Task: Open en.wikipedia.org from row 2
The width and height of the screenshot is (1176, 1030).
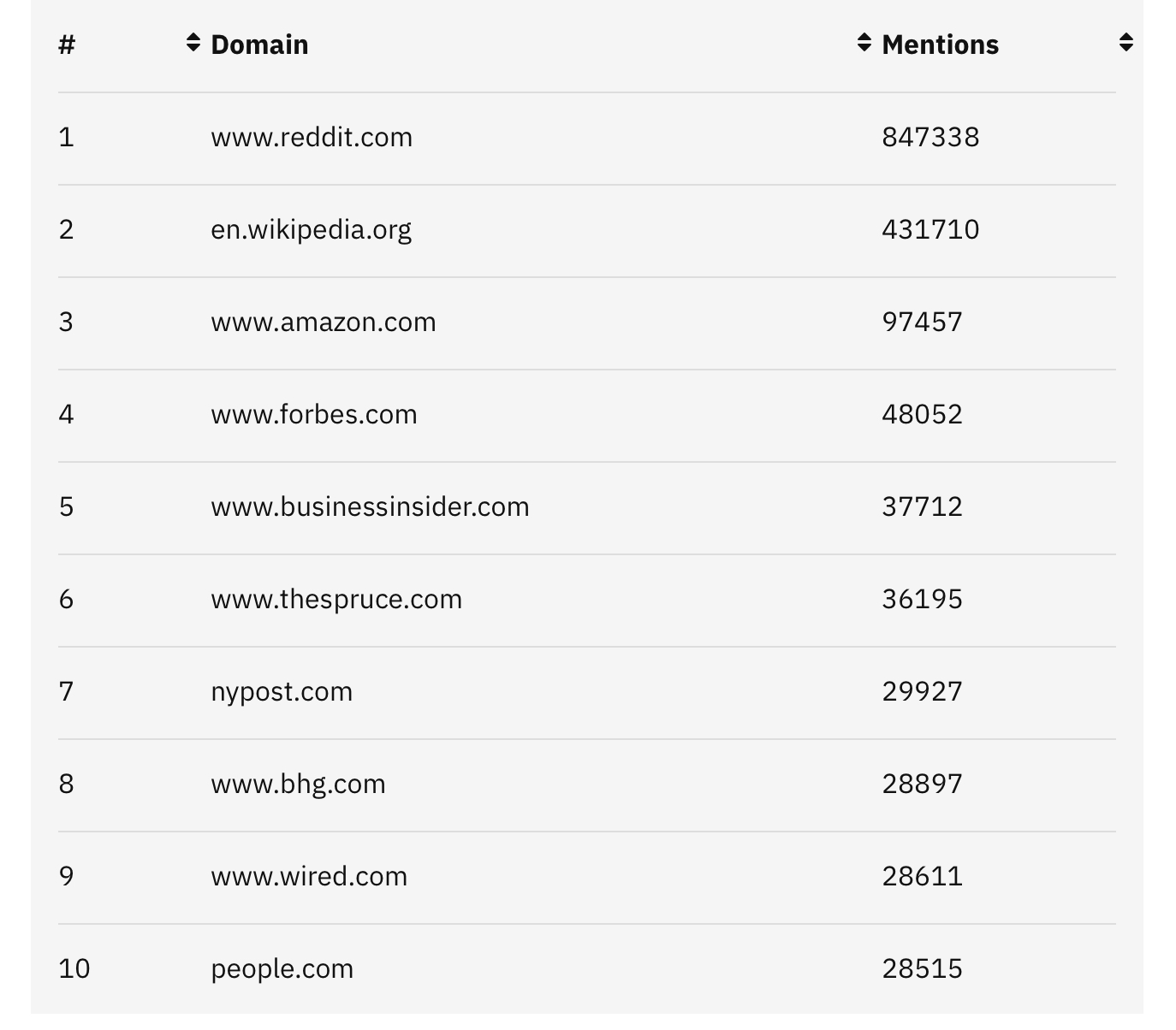Action: (x=311, y=229)
